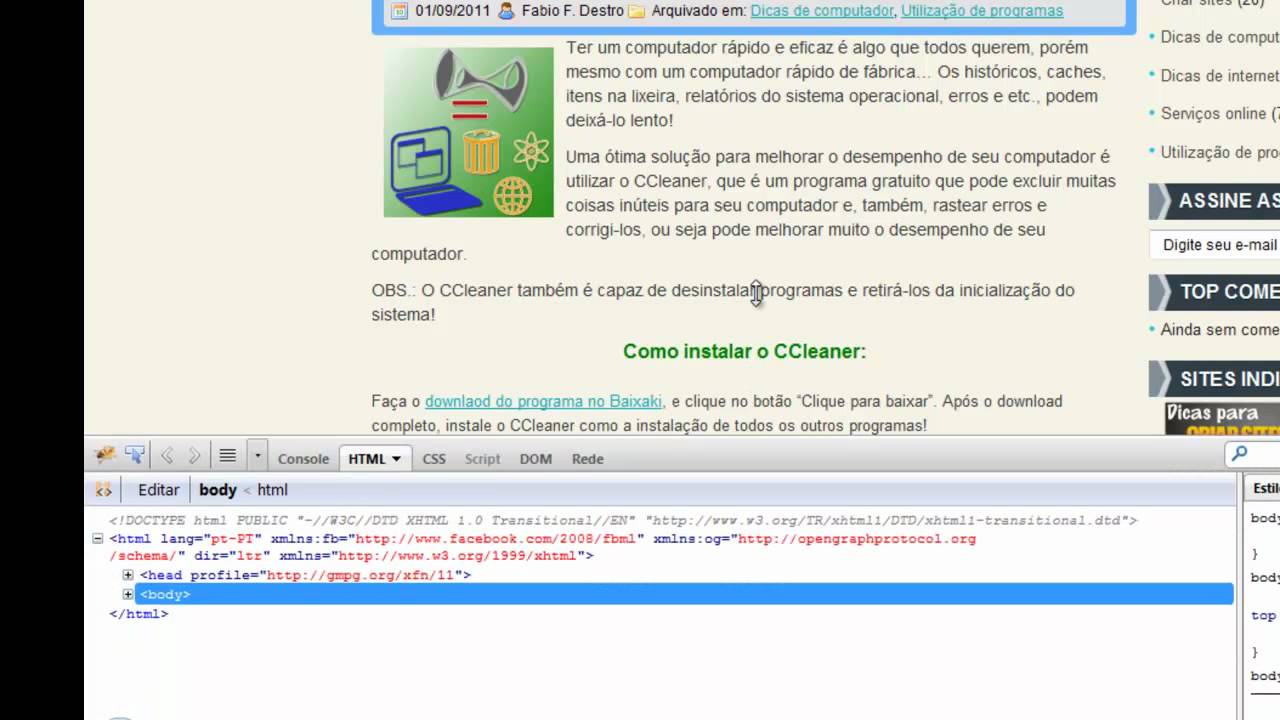
Task: Click the break on mutate icon
Action: (x=103, y=490)
